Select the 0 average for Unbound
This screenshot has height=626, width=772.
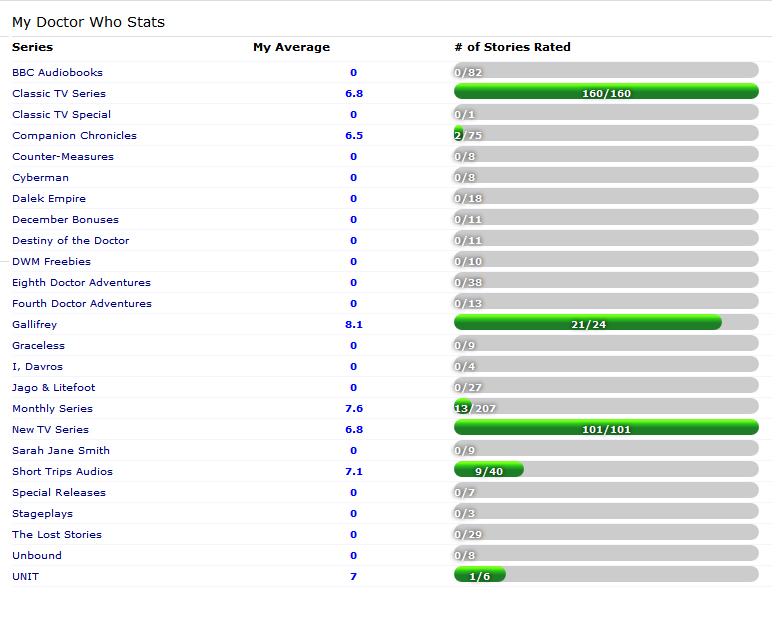(x=354, y=556)
